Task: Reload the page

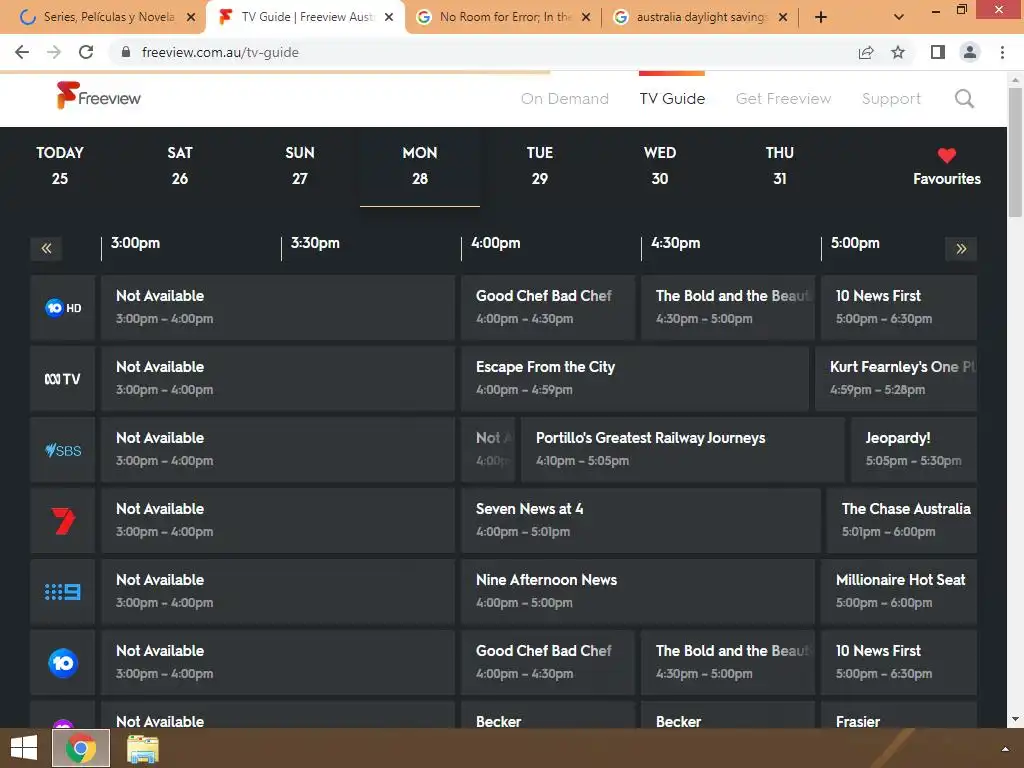Action: 86,52
